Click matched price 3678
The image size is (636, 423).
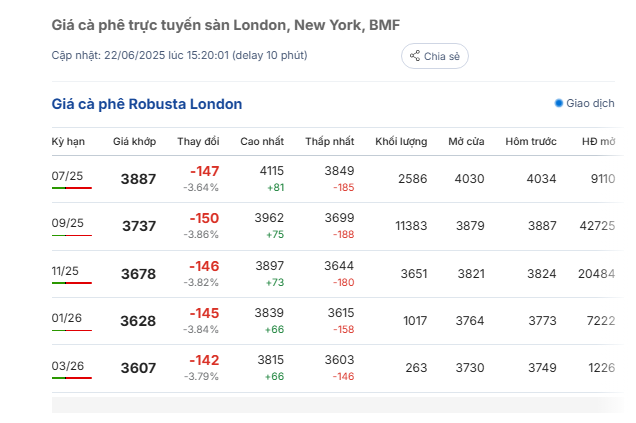click(x=138, y=274)
